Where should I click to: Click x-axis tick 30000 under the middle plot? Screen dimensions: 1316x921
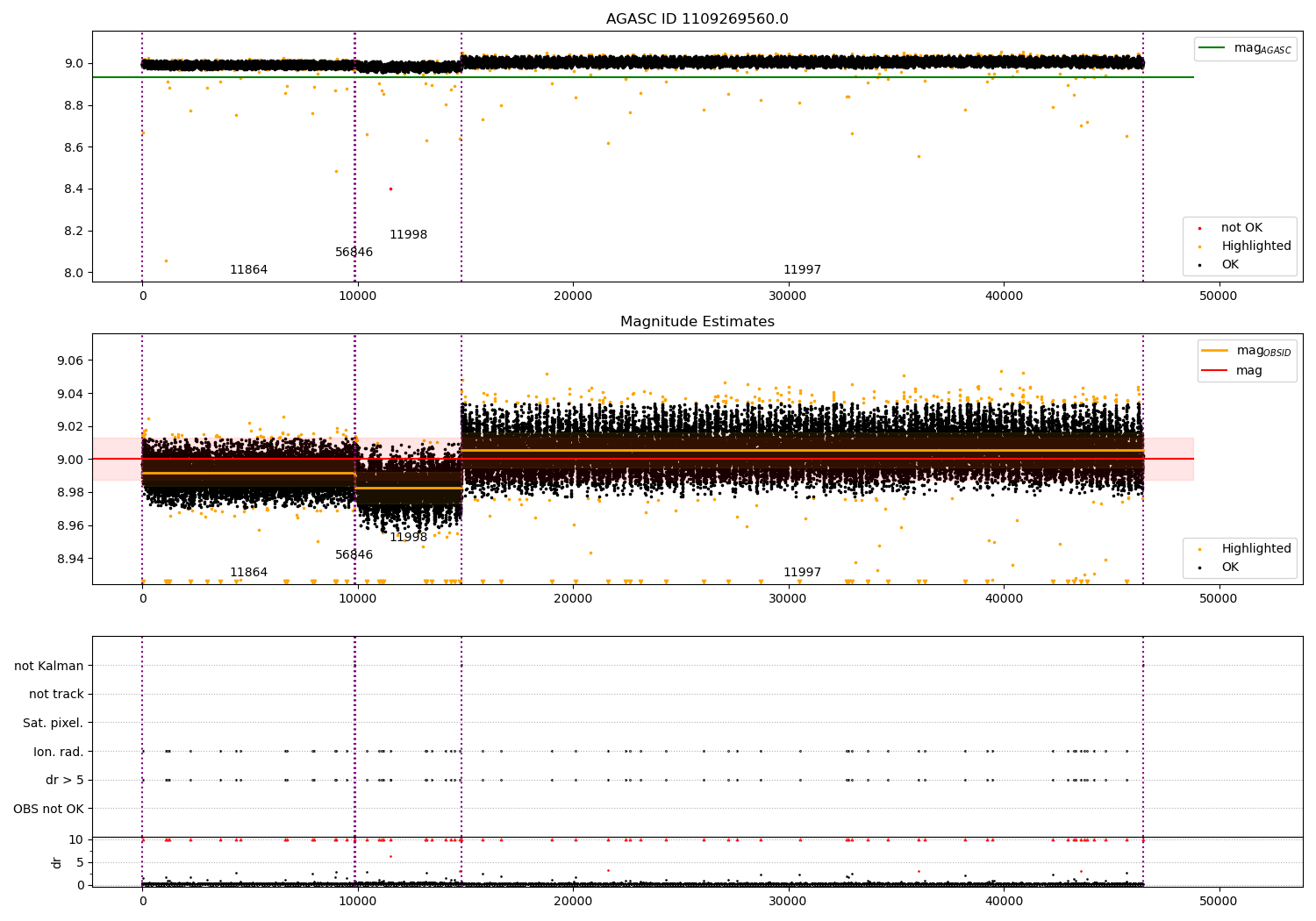(x=788, y=599)
